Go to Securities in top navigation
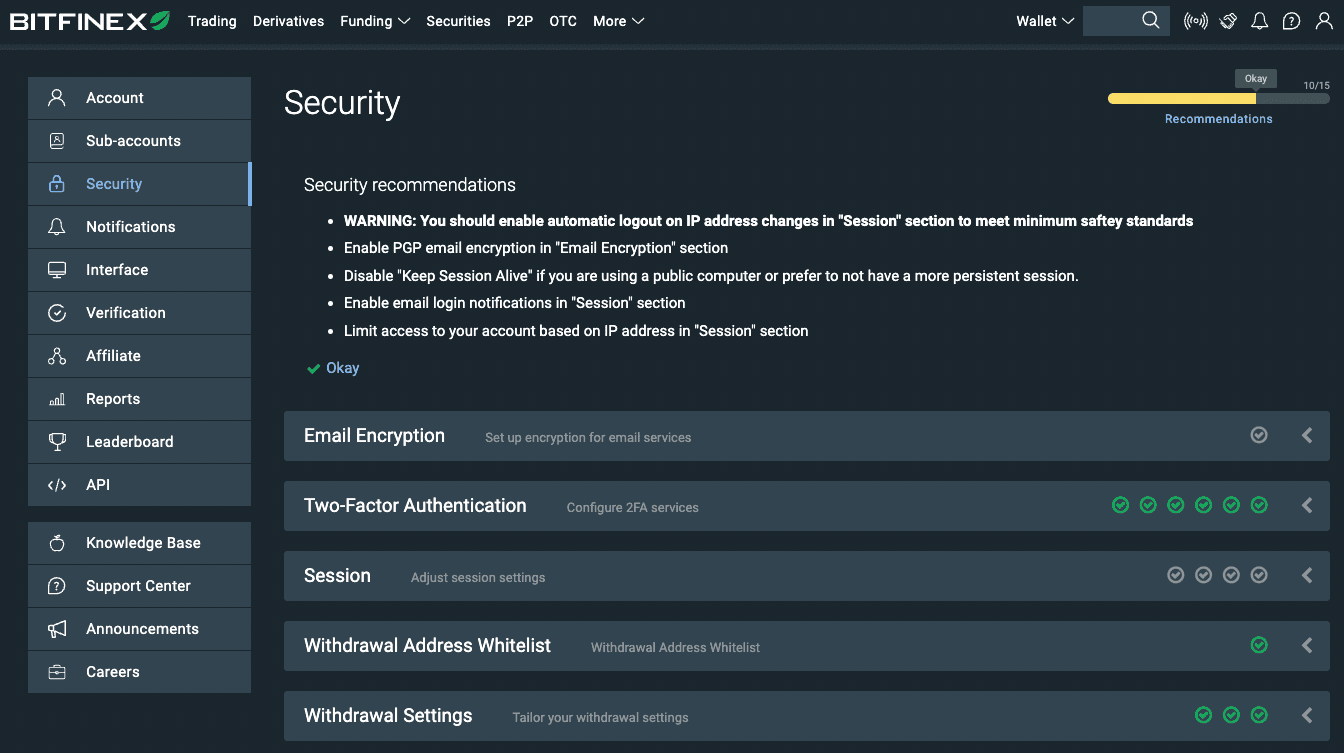This screenshot has width=1344, height=753. [458, 21]
